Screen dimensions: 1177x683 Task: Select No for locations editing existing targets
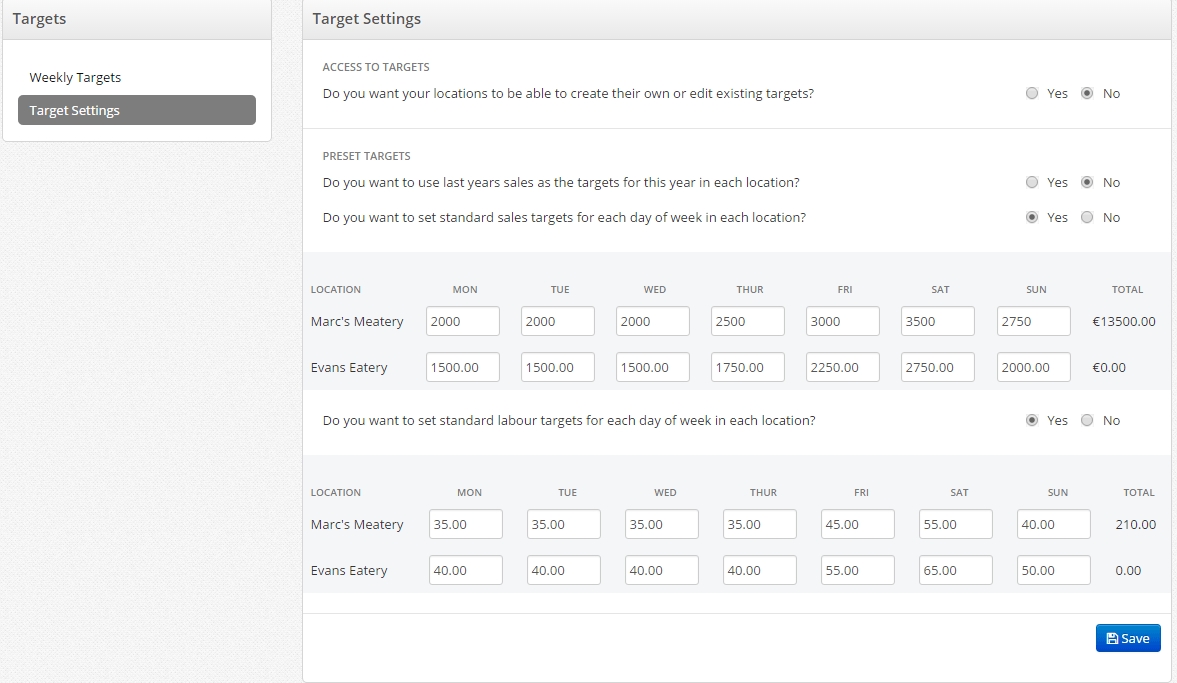pos(1087,93)
